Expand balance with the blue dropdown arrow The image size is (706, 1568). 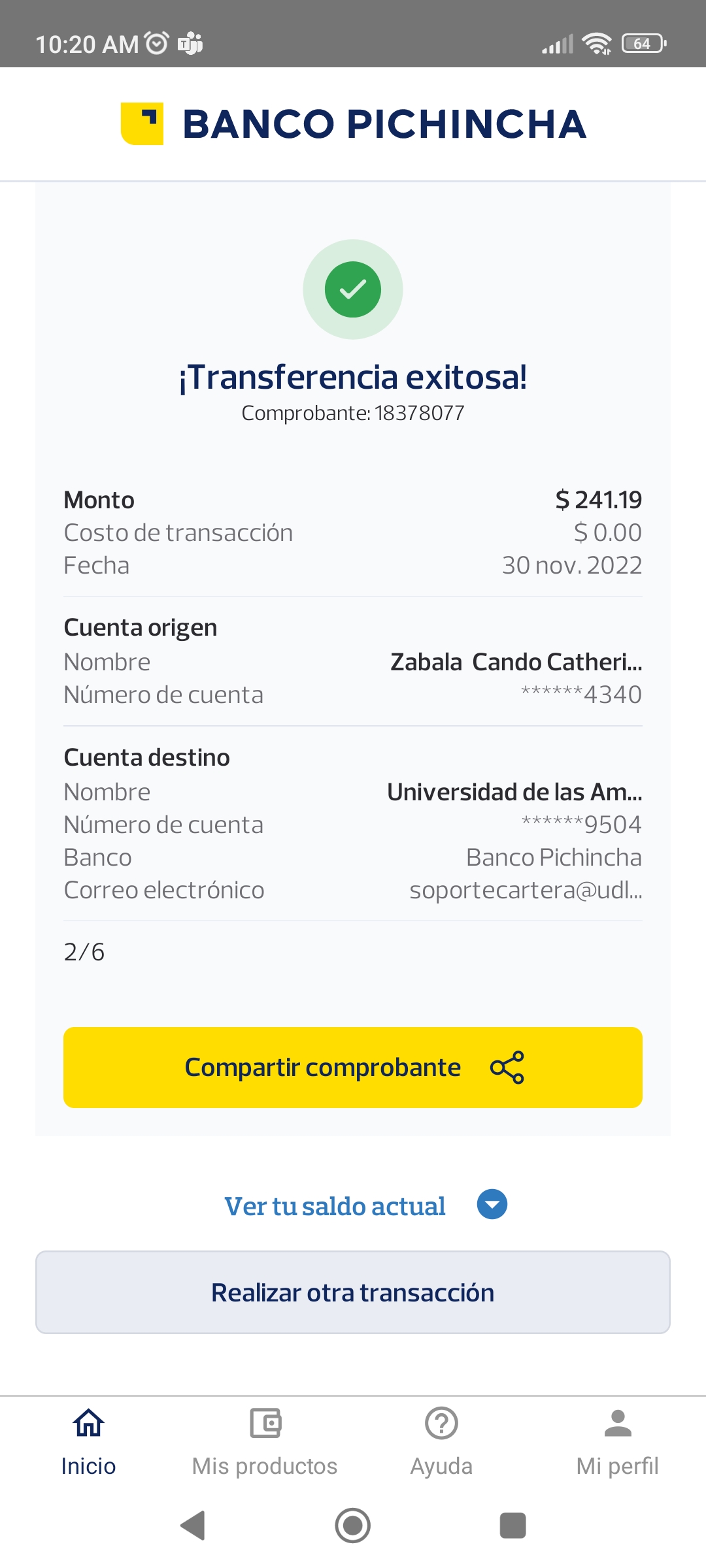[492, 1205]
